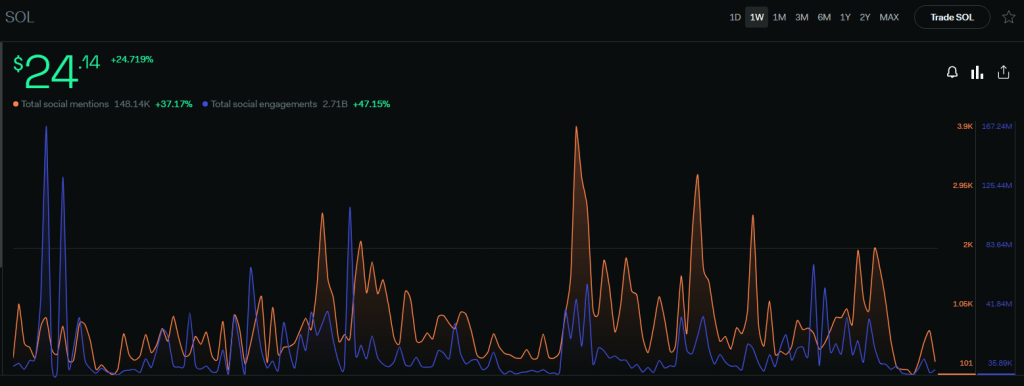
Task: Star SOL as a favorite
Action: [1008, 18]
